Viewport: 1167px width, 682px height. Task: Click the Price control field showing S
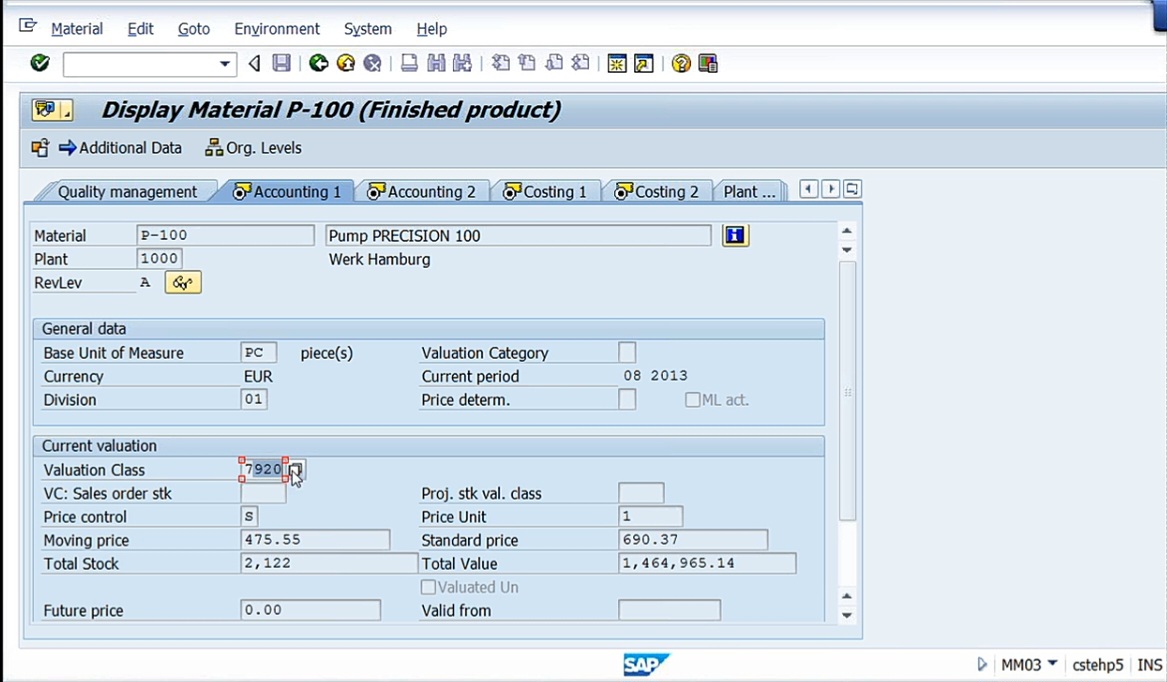tap(249, 516)
